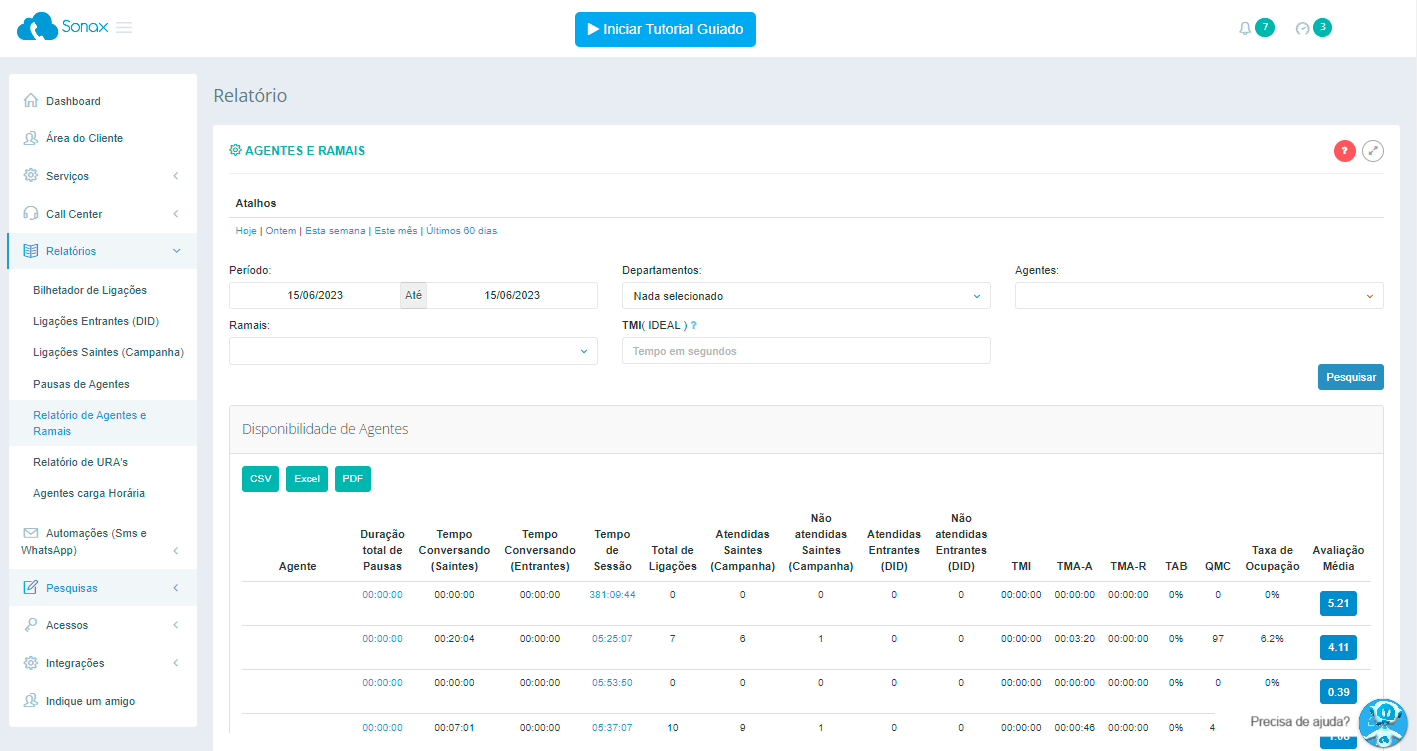Expand the Serviços sidebar menu
1417x751 pixels.
(x=102, y=176)
